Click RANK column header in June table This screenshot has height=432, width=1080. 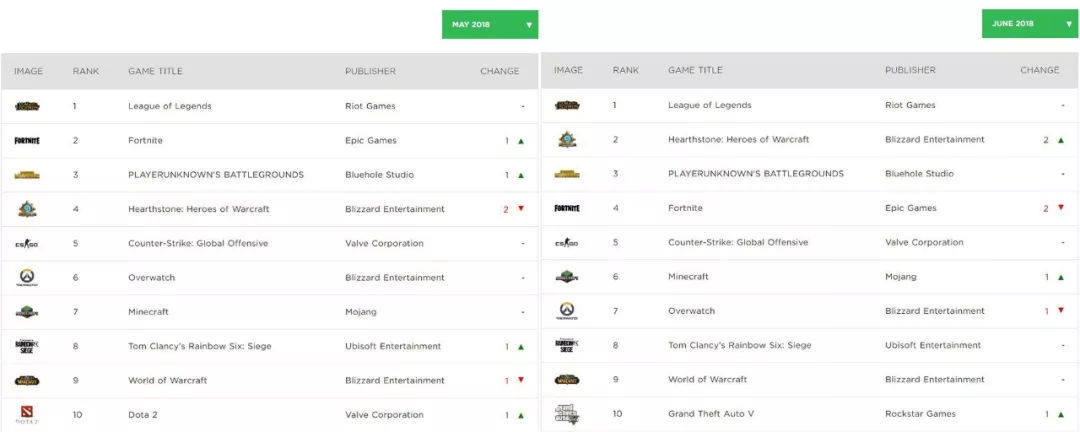tap(625, 70)
